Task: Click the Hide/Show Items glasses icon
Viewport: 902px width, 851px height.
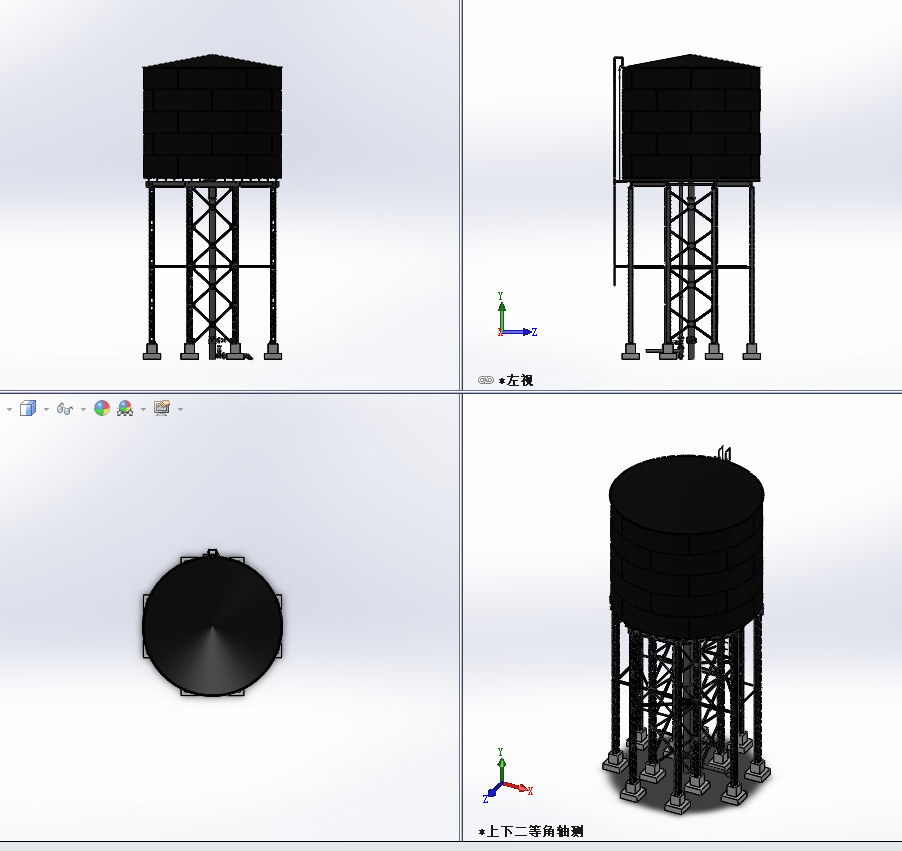Action: pos(64,409)
